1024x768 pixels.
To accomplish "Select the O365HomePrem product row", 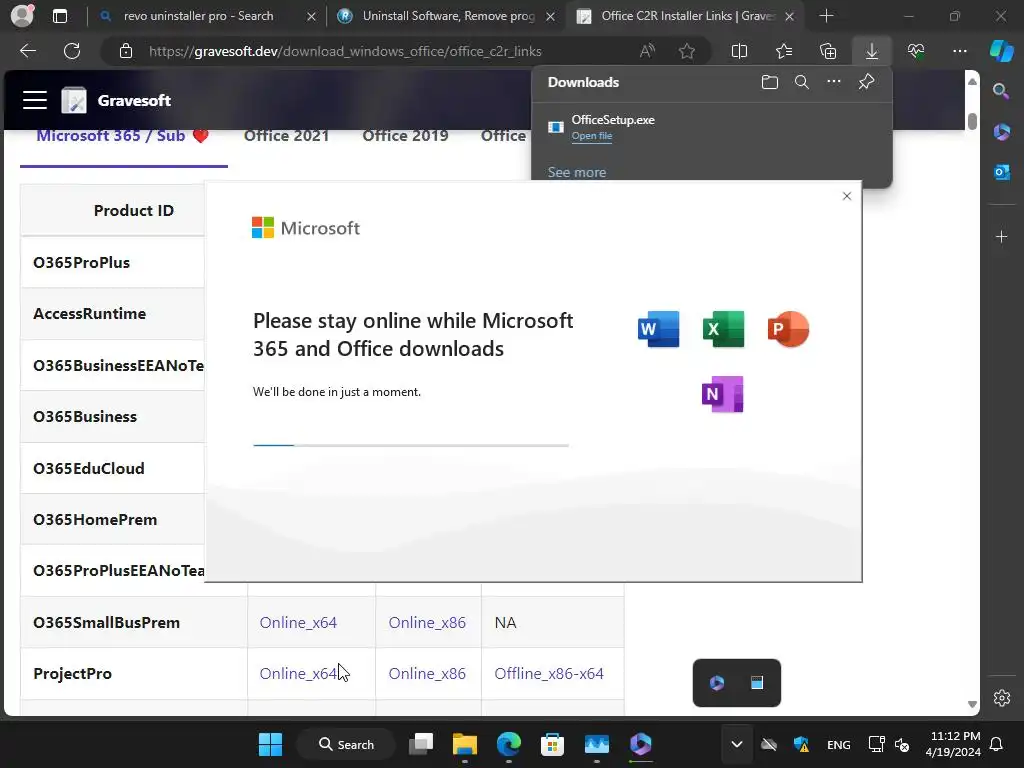I will (112, 520).
